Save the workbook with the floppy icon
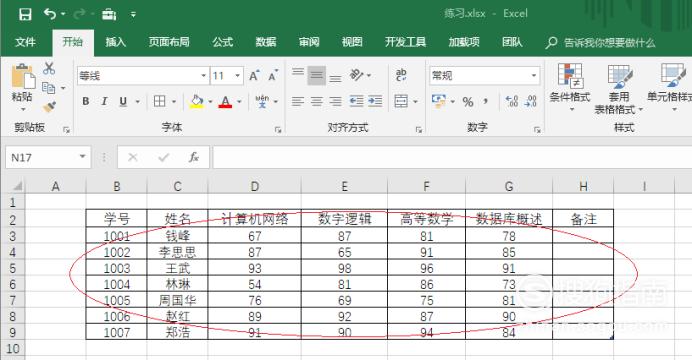The width and height of the screenshot is (692, 360). tap(25, 15)
